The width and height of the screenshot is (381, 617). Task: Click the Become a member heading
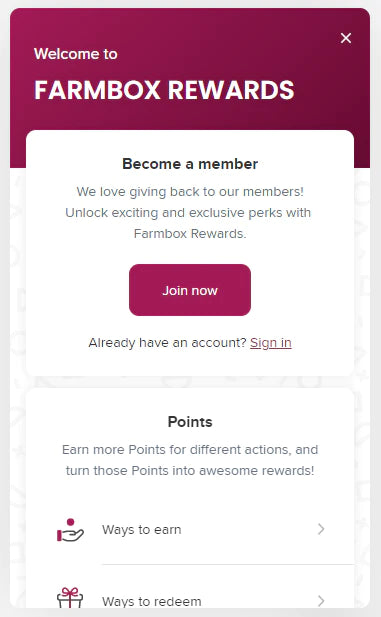click(190, 164)
